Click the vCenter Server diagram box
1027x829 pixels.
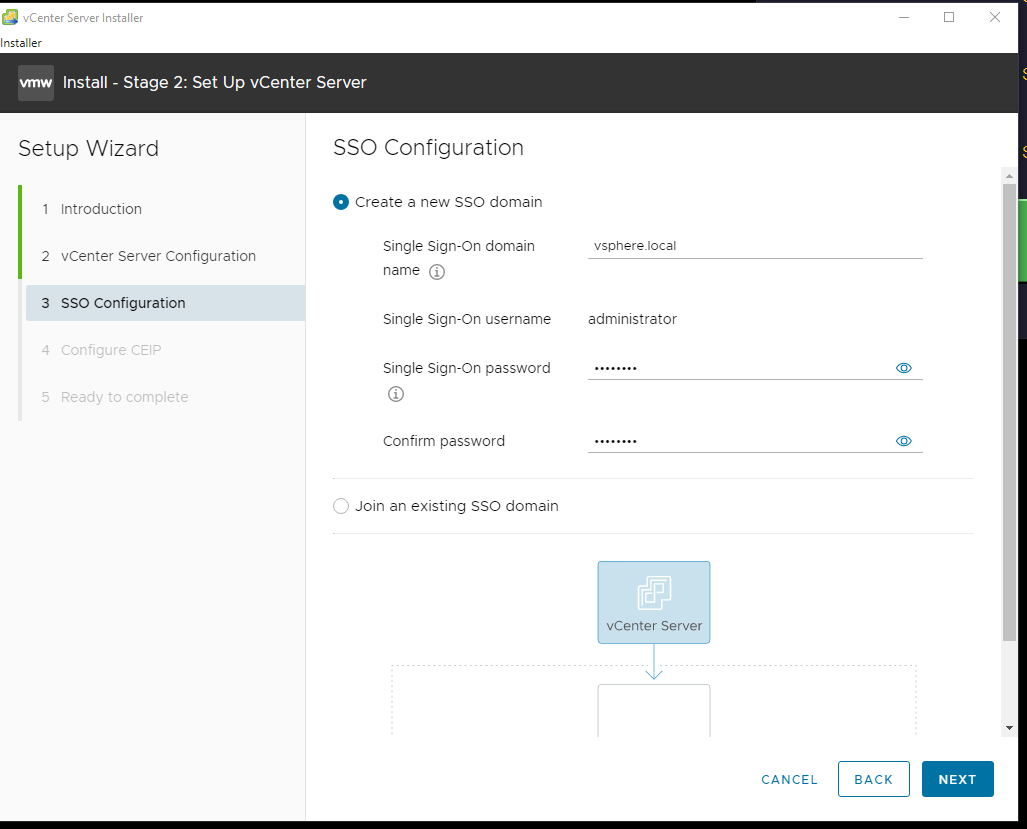[x=654, y=602]
